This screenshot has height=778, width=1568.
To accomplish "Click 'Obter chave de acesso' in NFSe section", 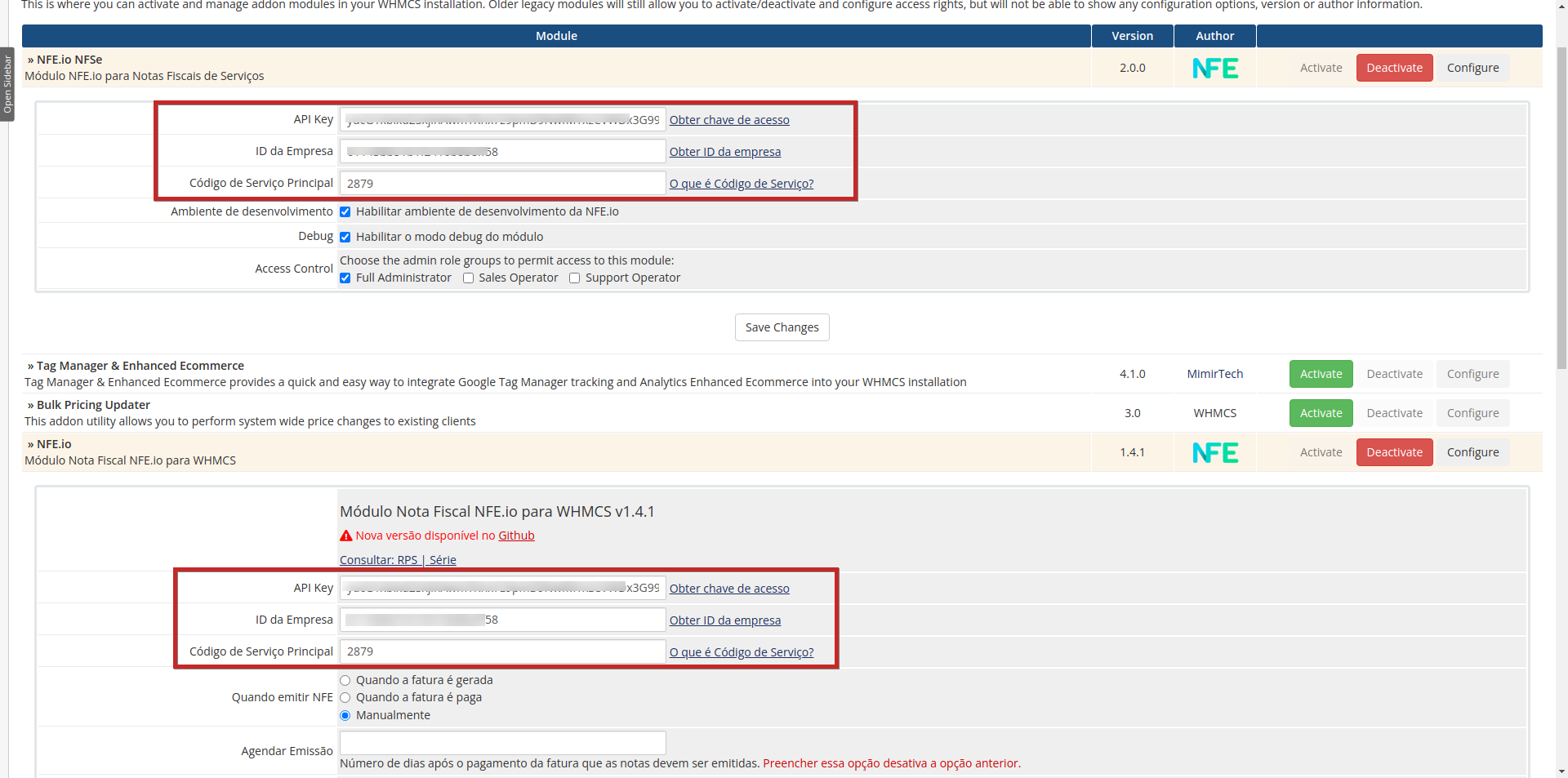I will click(729, 121).
